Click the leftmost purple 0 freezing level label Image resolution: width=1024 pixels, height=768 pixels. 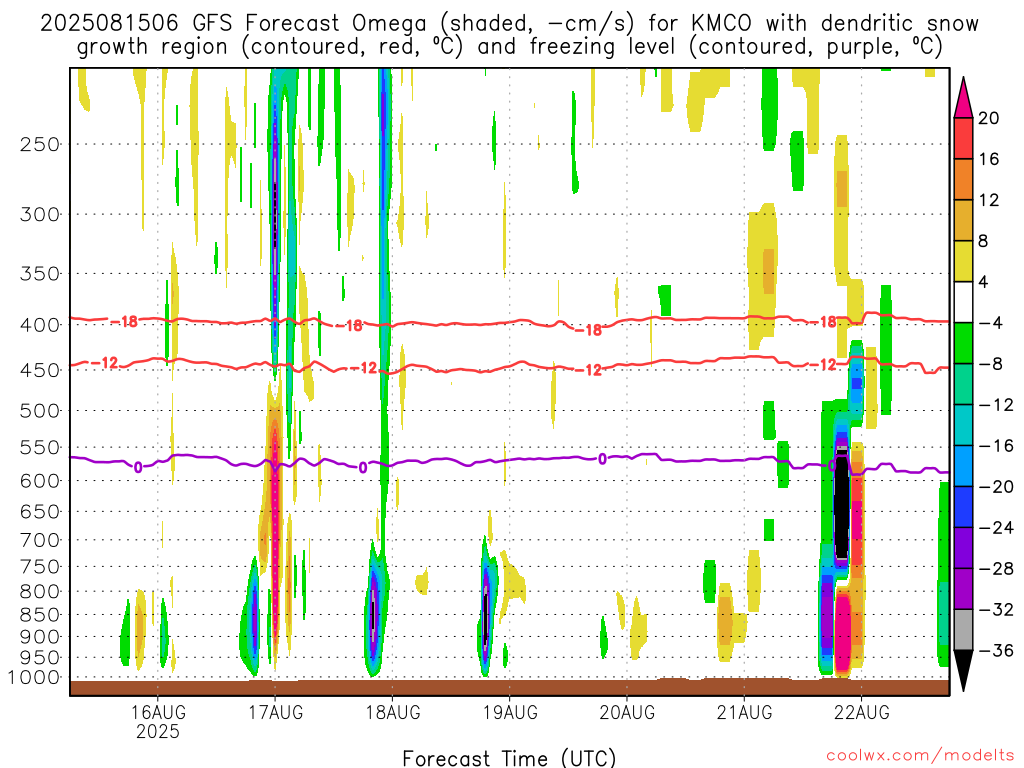coord(138,467)
